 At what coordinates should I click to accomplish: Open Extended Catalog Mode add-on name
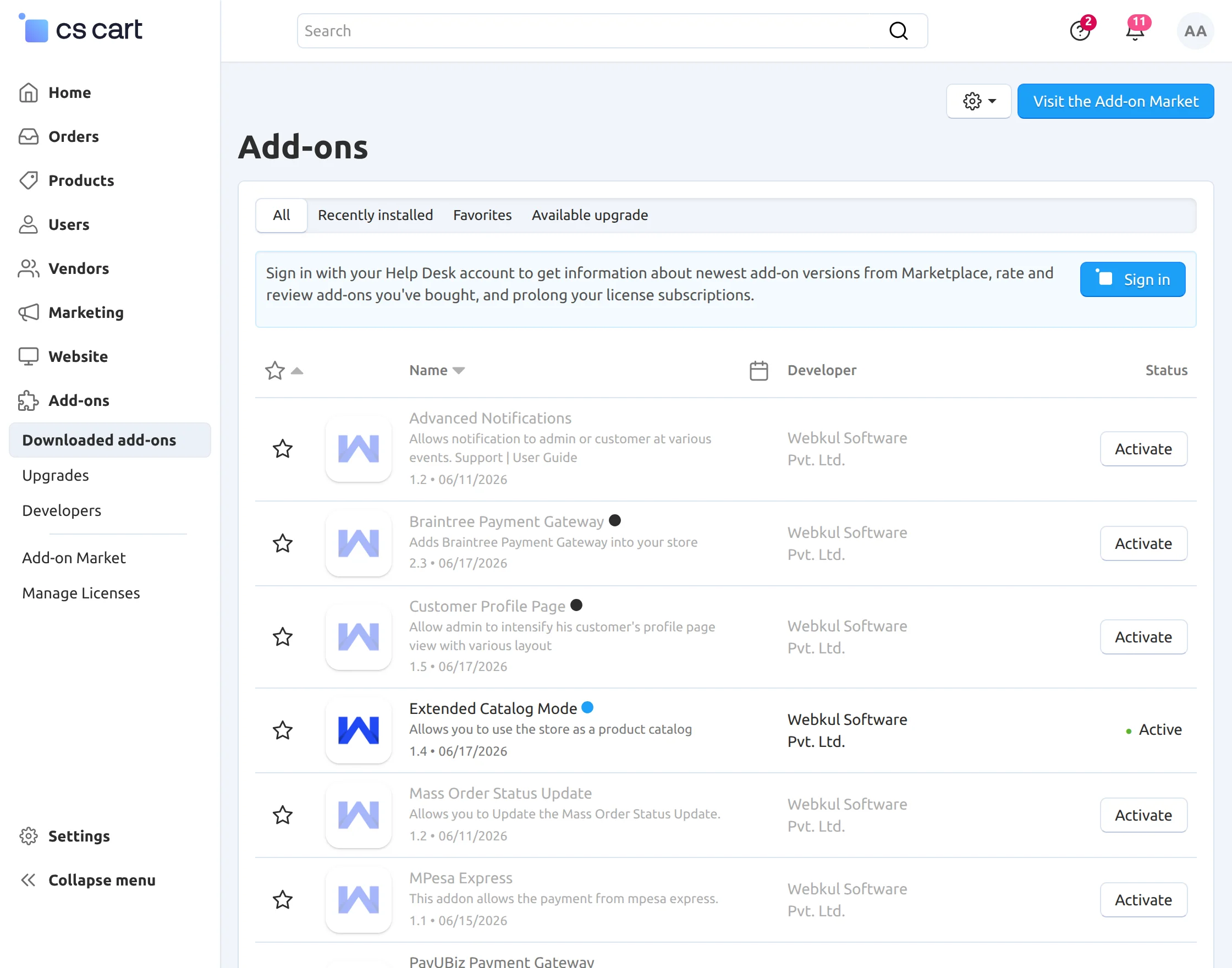493,708
